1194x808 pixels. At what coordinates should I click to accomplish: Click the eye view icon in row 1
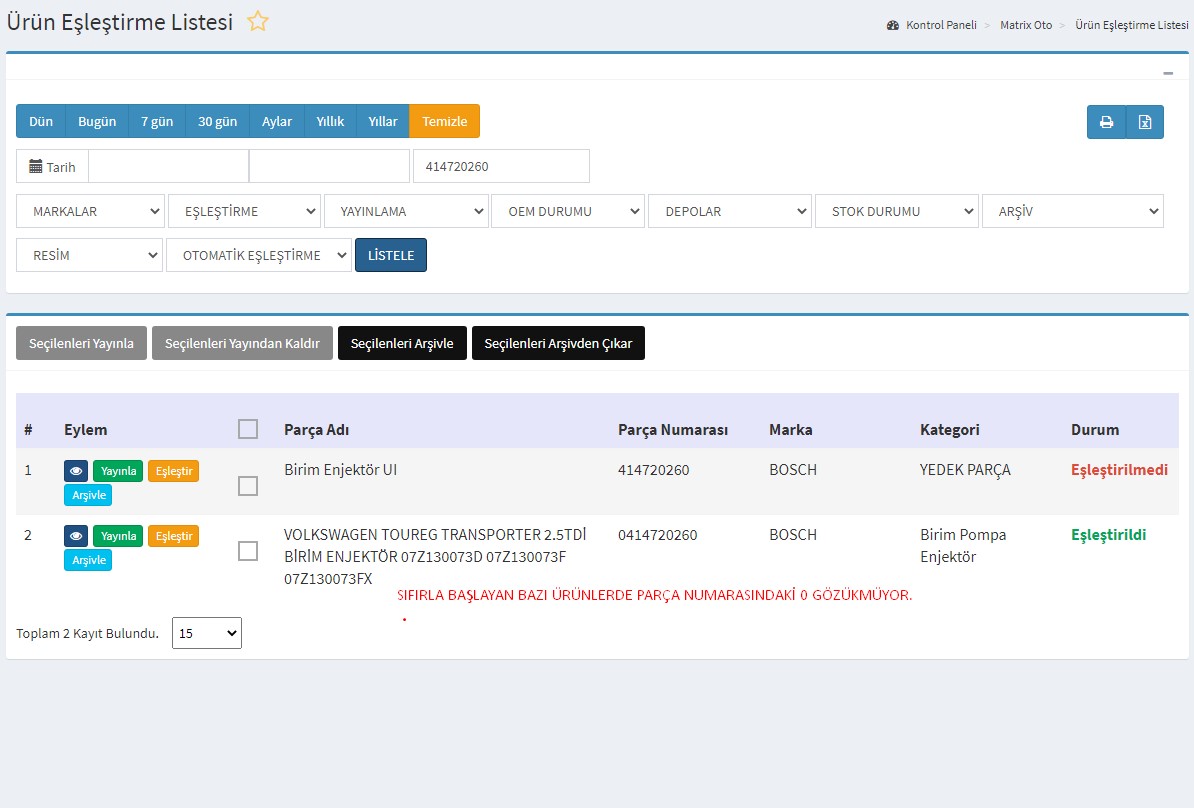(x=76, y=471)
